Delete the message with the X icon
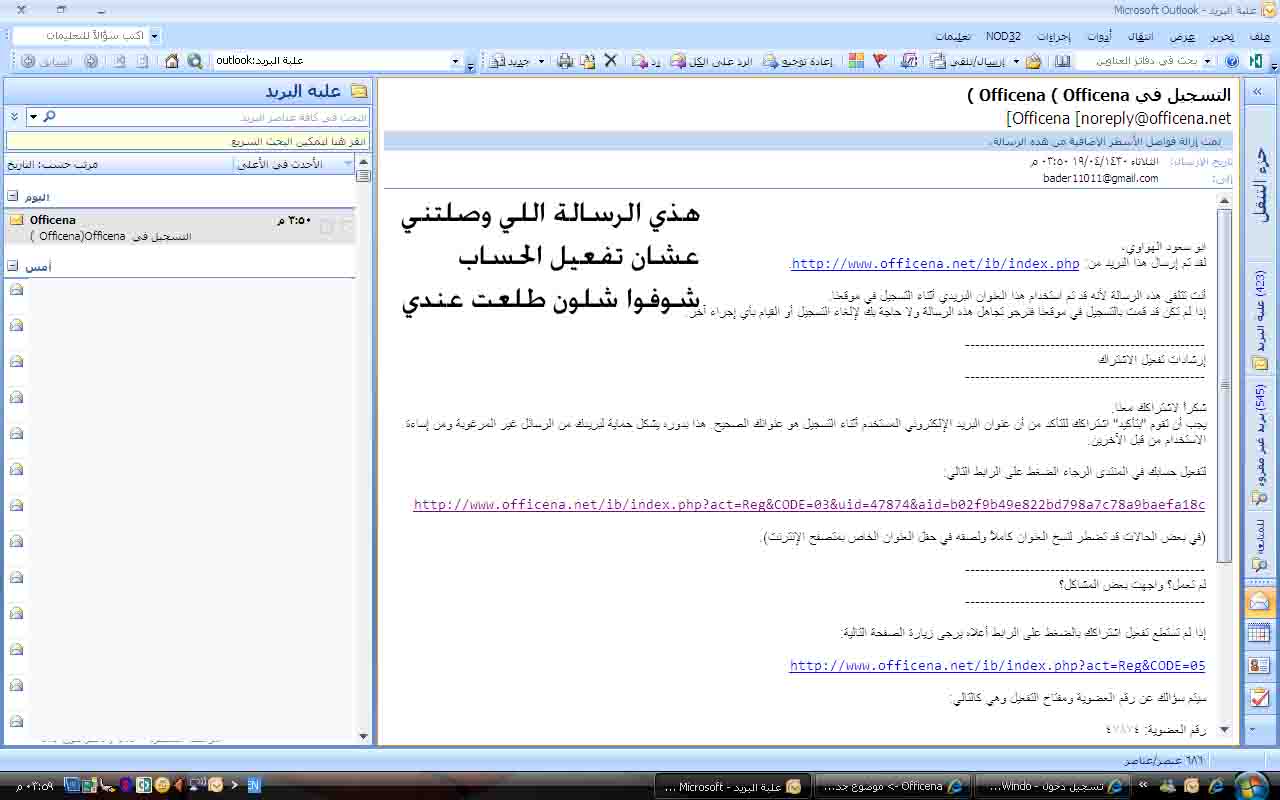 pos(611,61)
